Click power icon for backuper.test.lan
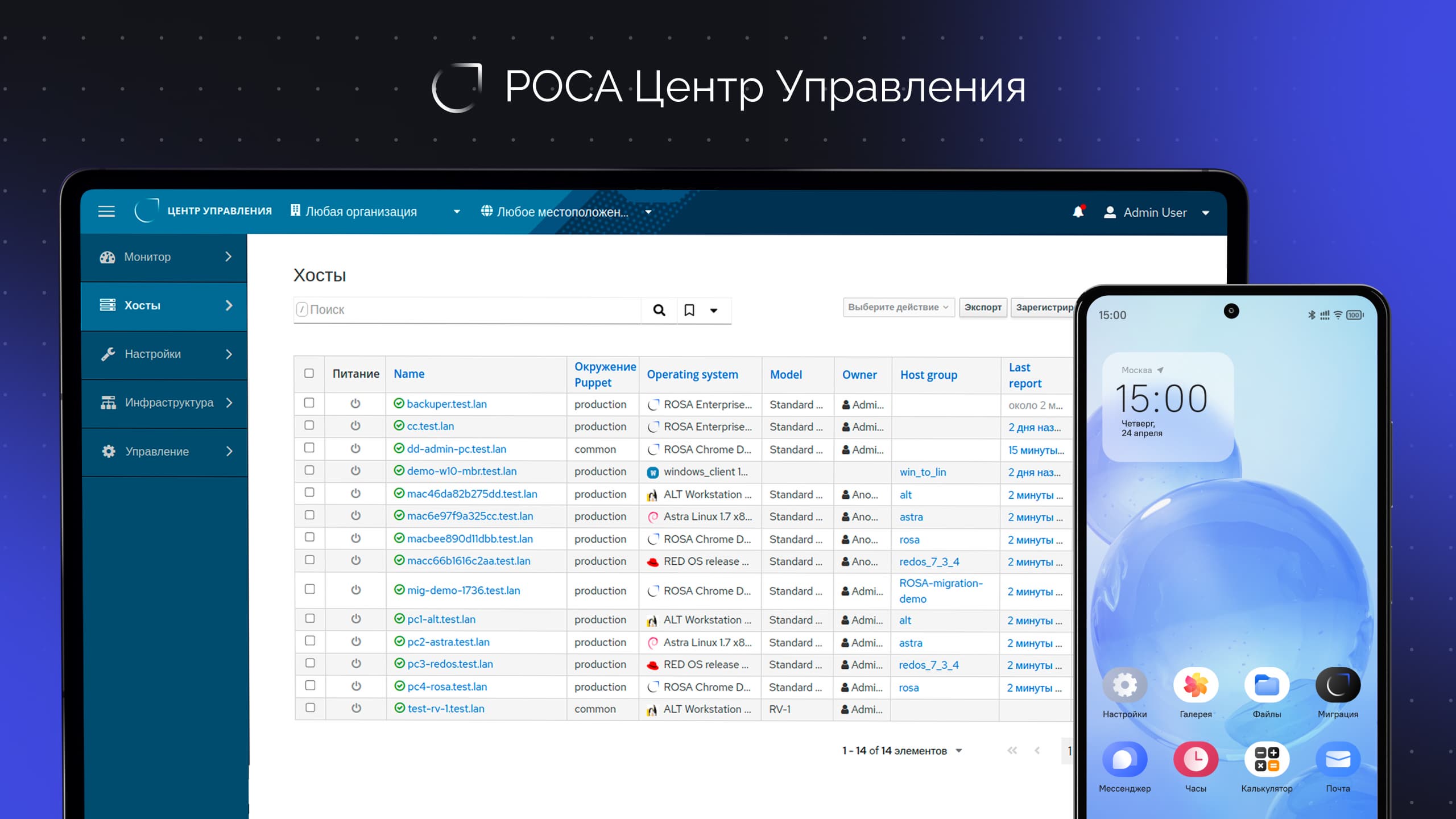Screen dimensions: 1456x819 tap(355, 403)
